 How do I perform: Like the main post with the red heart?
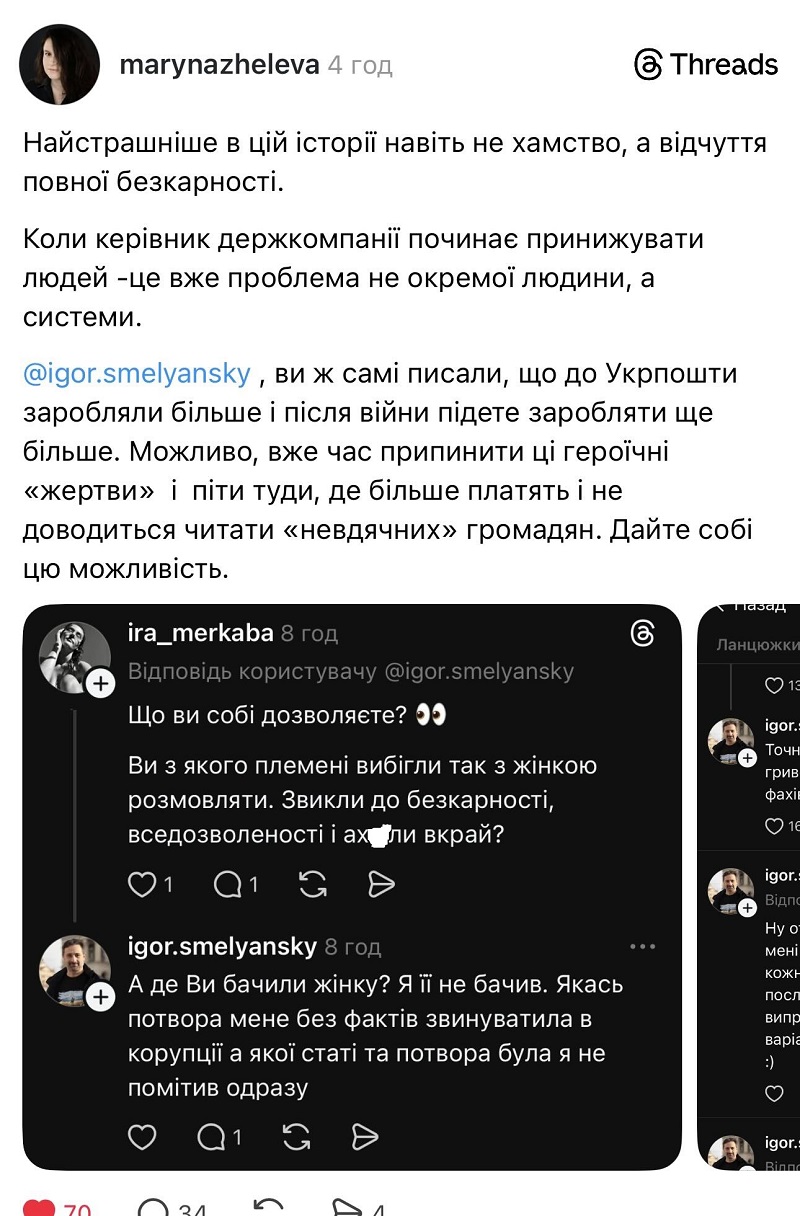39,1209
